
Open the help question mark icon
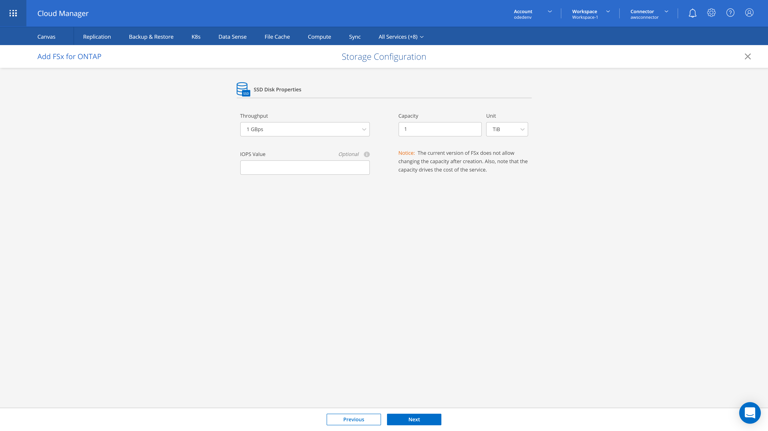click(730, 13)
